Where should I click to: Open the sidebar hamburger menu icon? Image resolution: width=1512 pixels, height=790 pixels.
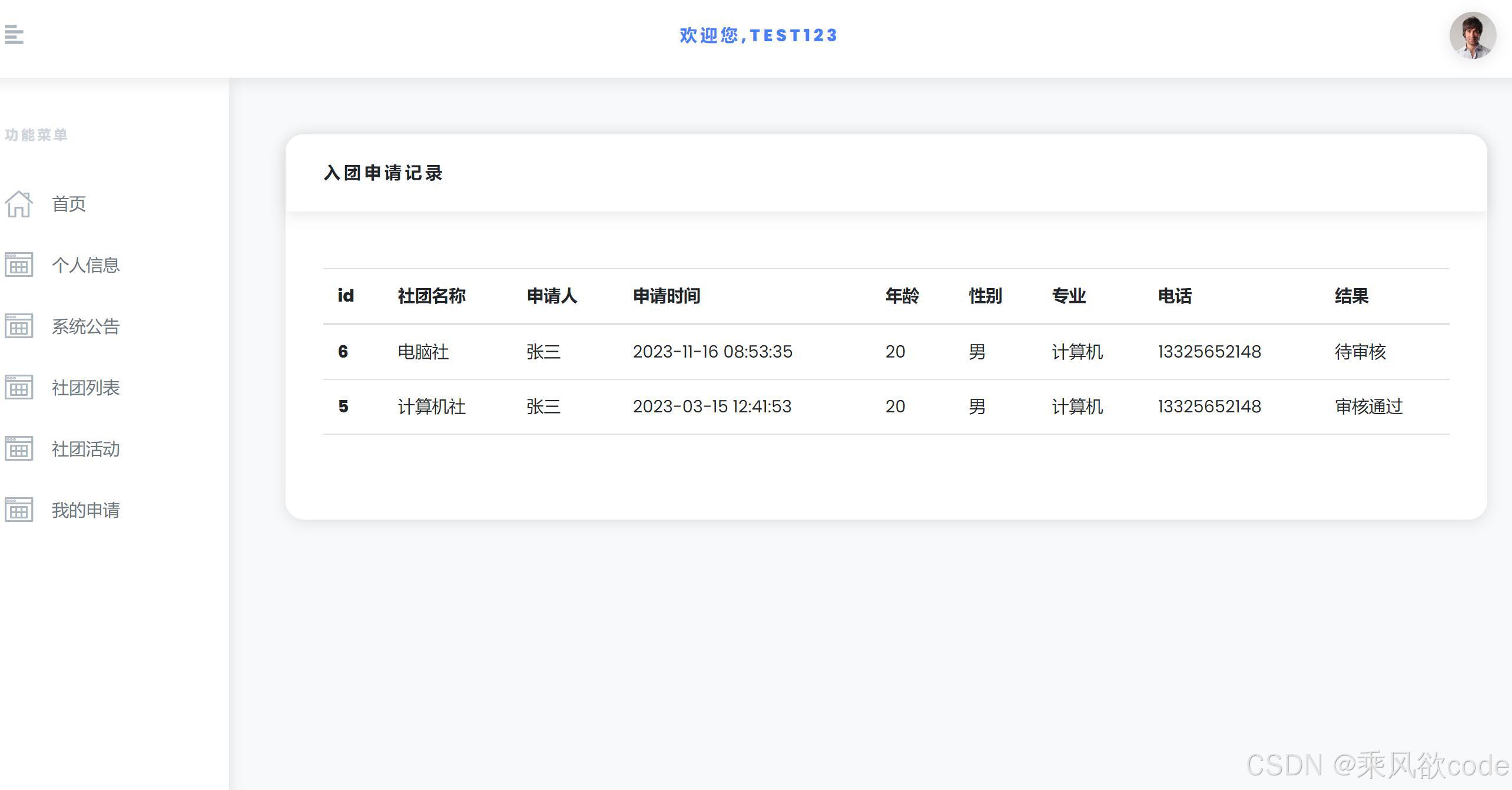click(x=15, y=36)
